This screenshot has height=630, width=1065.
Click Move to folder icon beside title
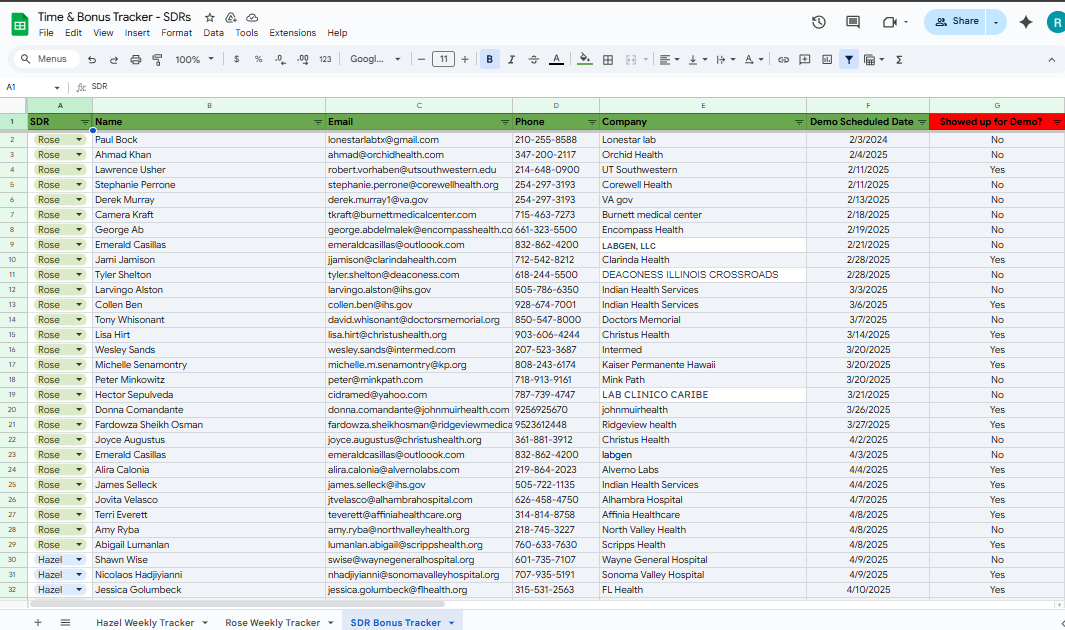[x=231, y=17]
